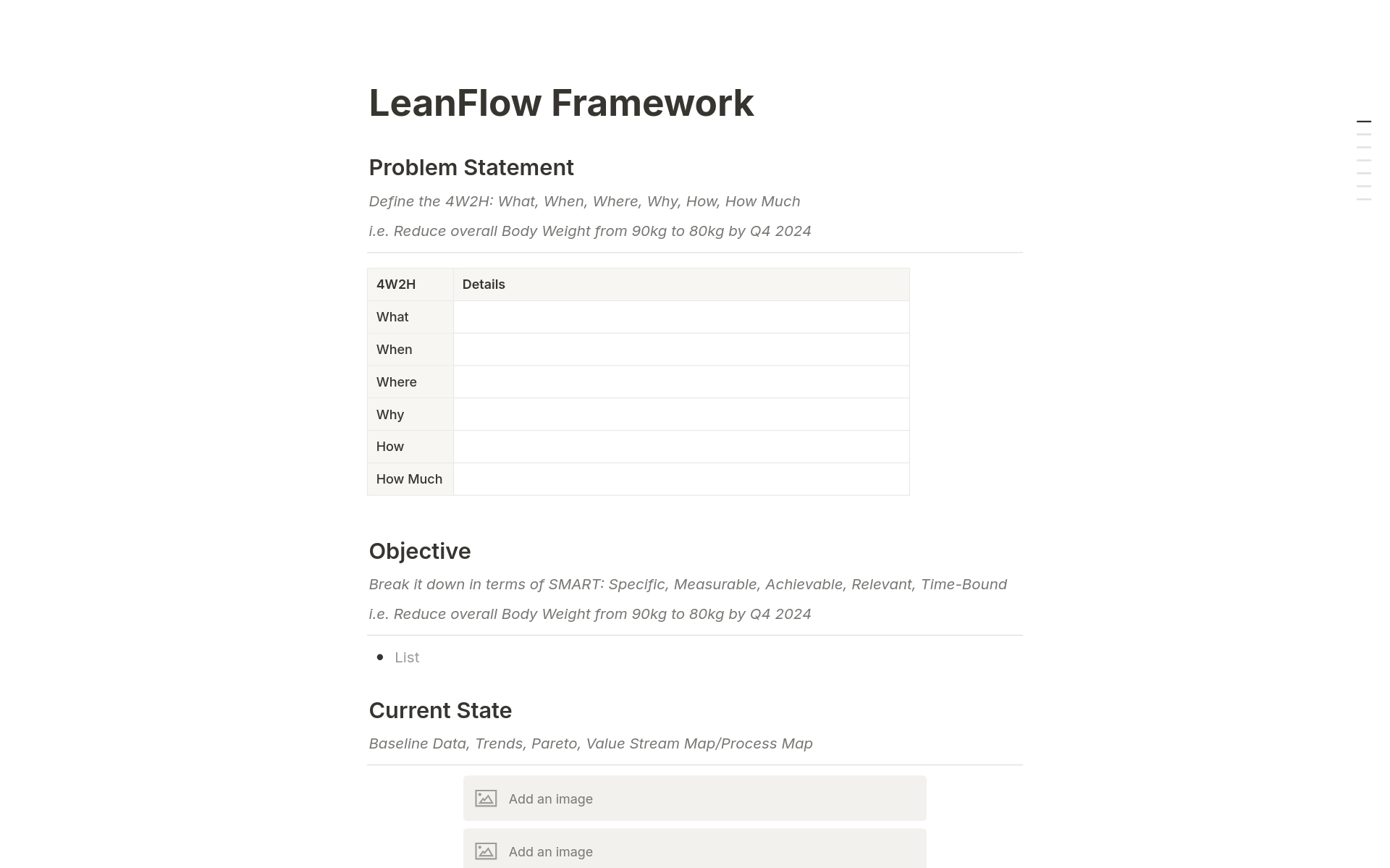Click the bullet dot next to the List placeholder
This screenshot has height=868, width=1390.
point(380,657)
